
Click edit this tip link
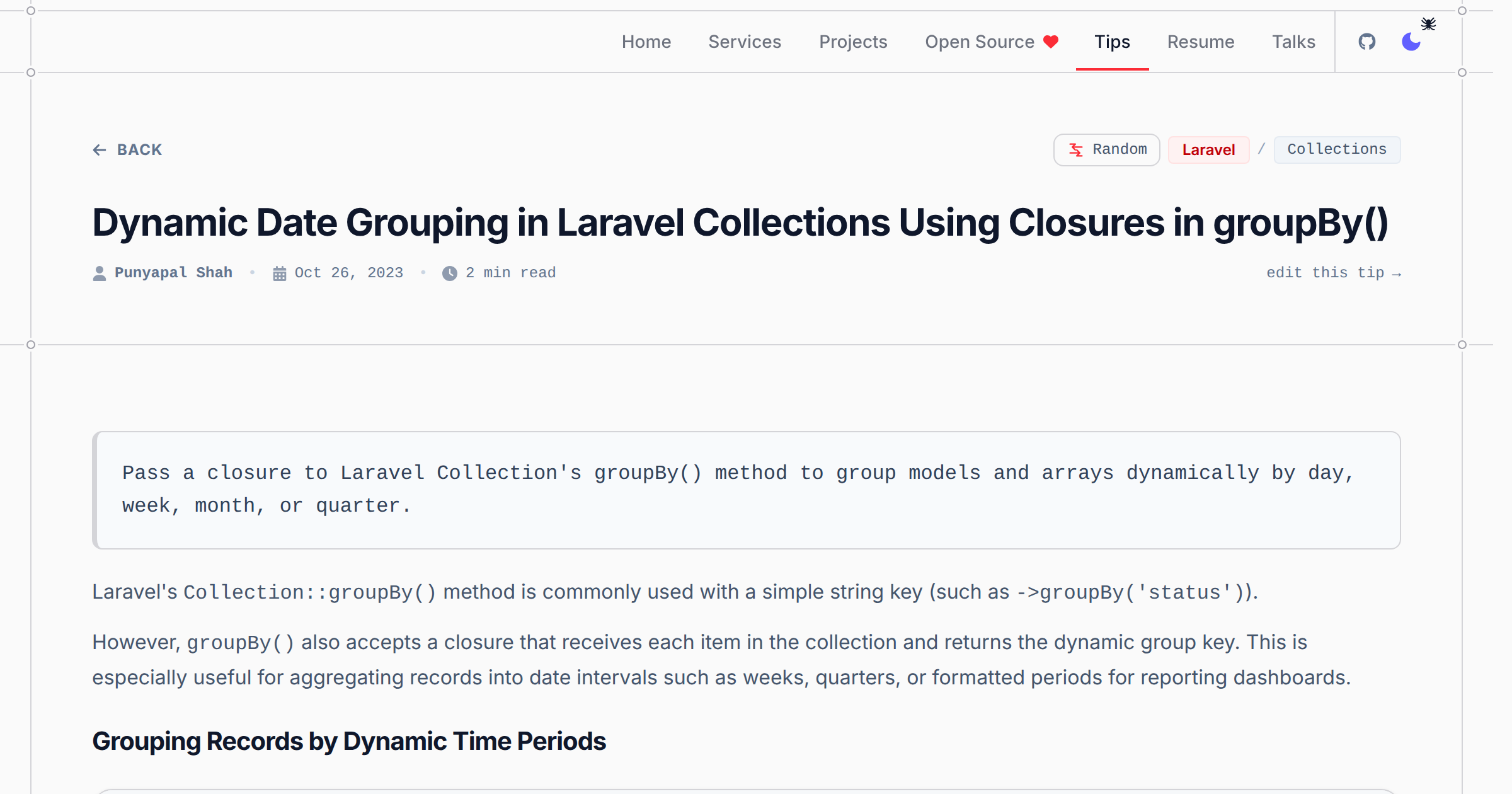click(1333, 273)
